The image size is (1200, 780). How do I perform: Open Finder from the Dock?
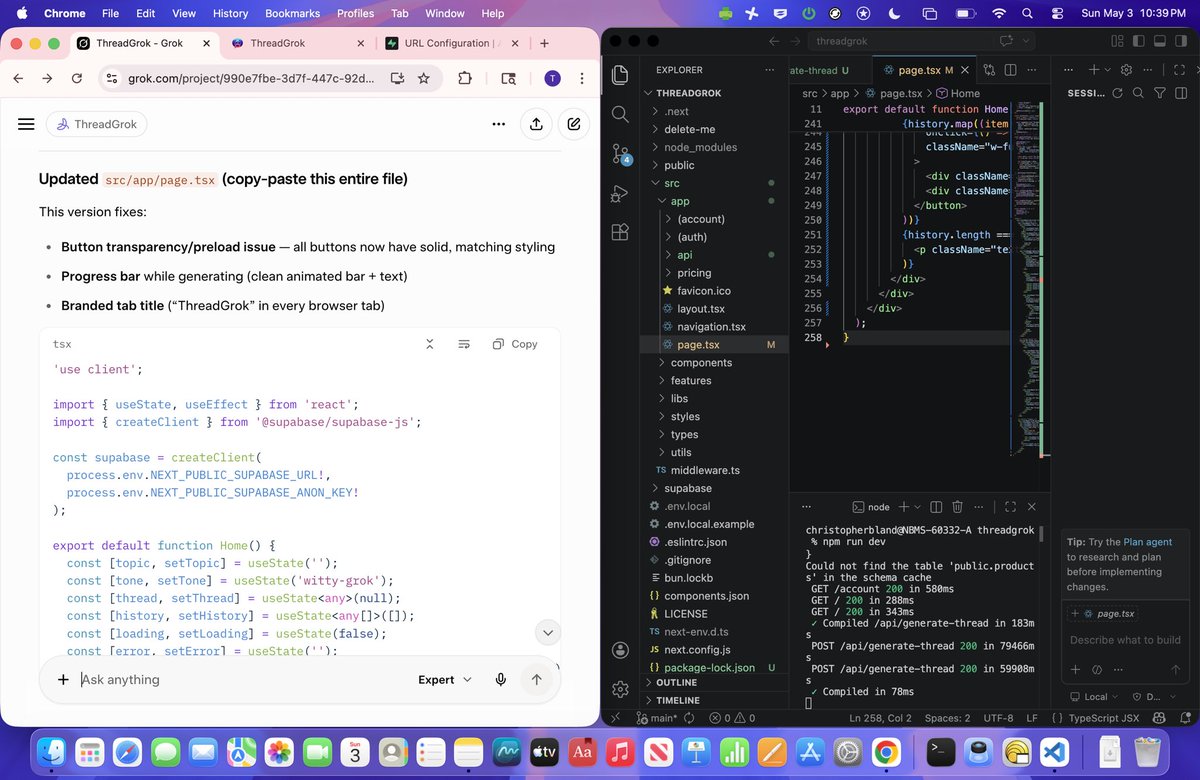[51, 751]
